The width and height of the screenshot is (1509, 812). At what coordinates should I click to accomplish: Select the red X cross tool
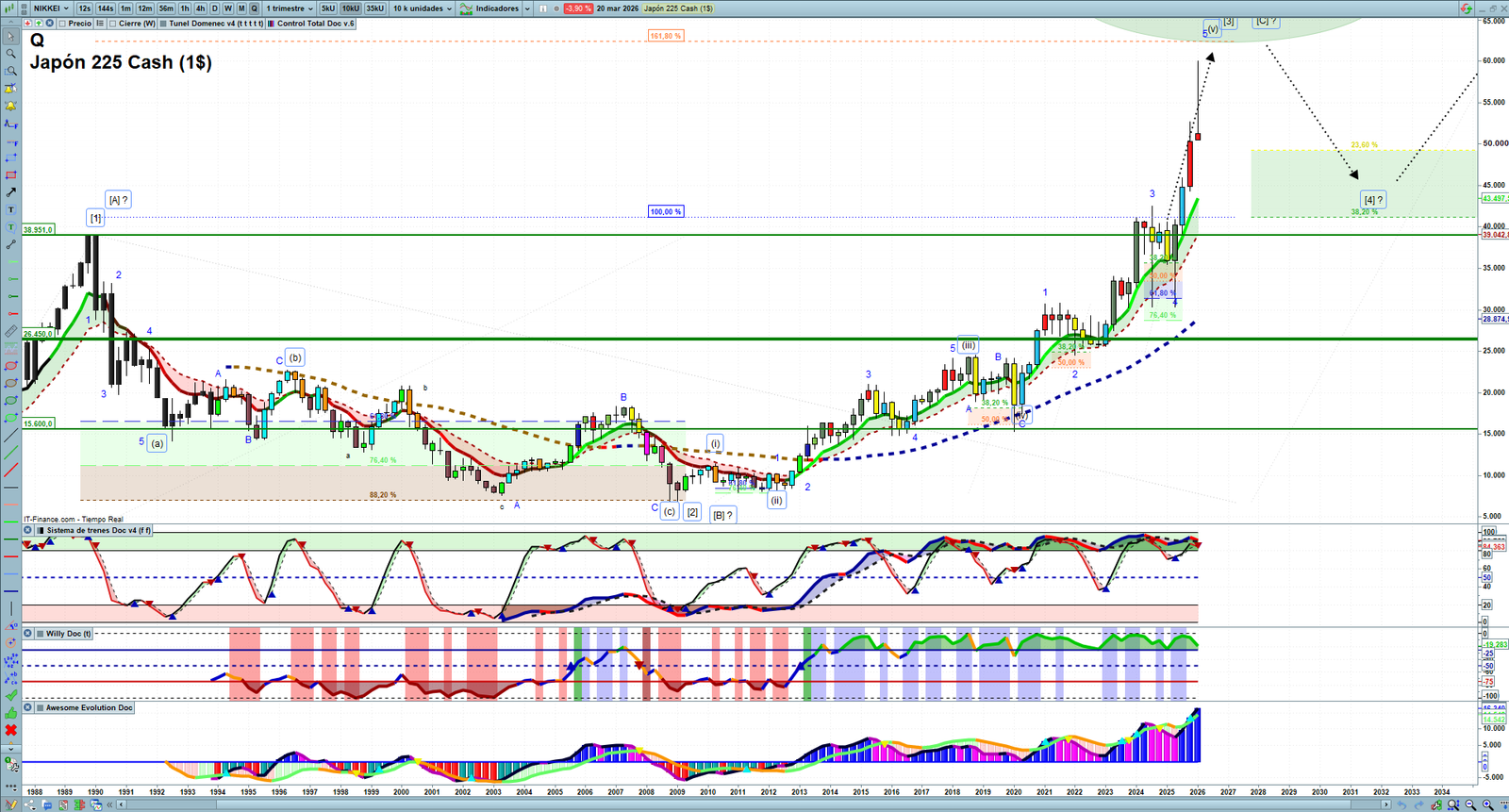pyautogui.click(x=10, y=730)
